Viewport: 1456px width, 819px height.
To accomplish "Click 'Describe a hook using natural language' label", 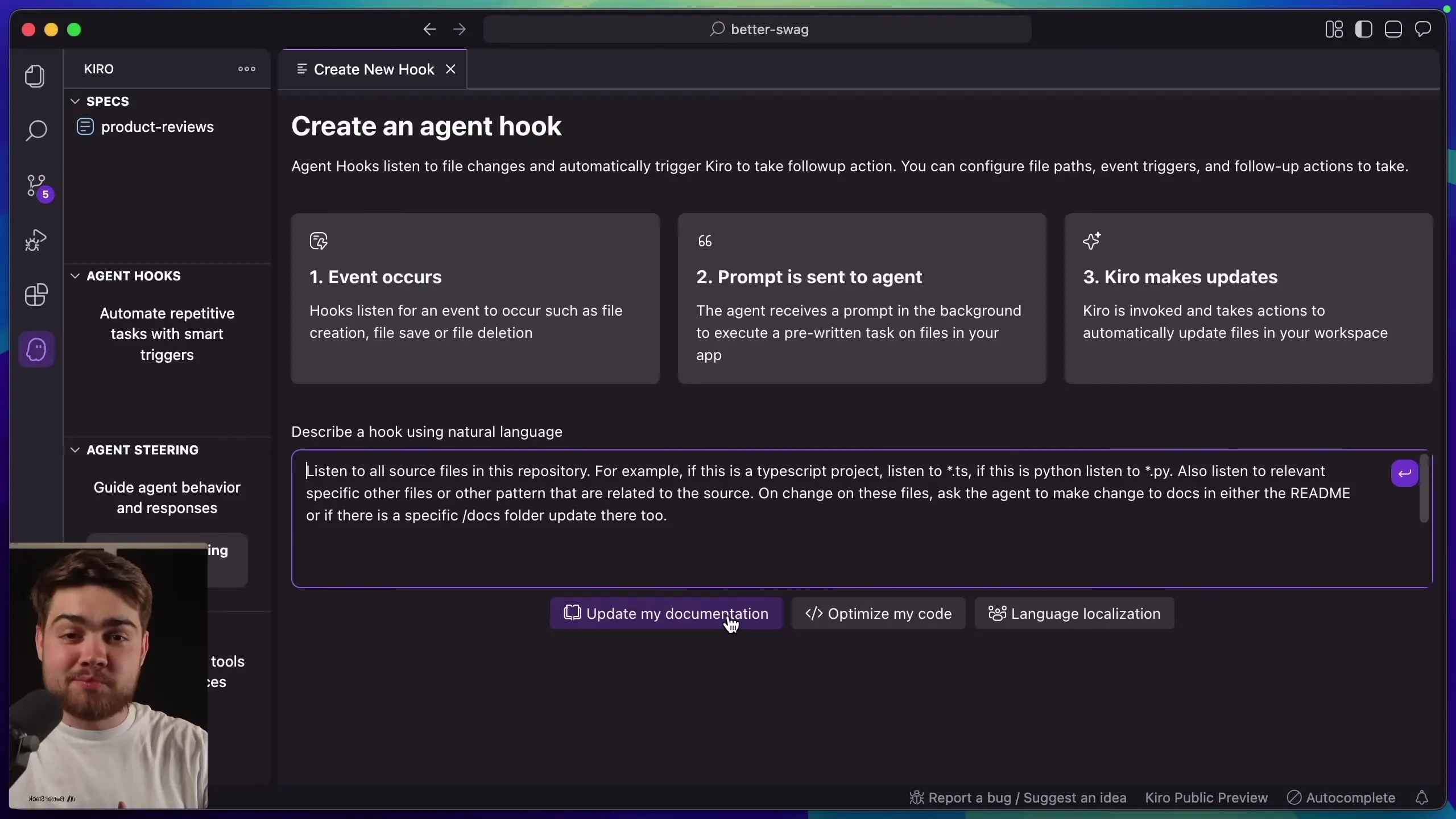I will pyautogui.click(x=427, y=432).
